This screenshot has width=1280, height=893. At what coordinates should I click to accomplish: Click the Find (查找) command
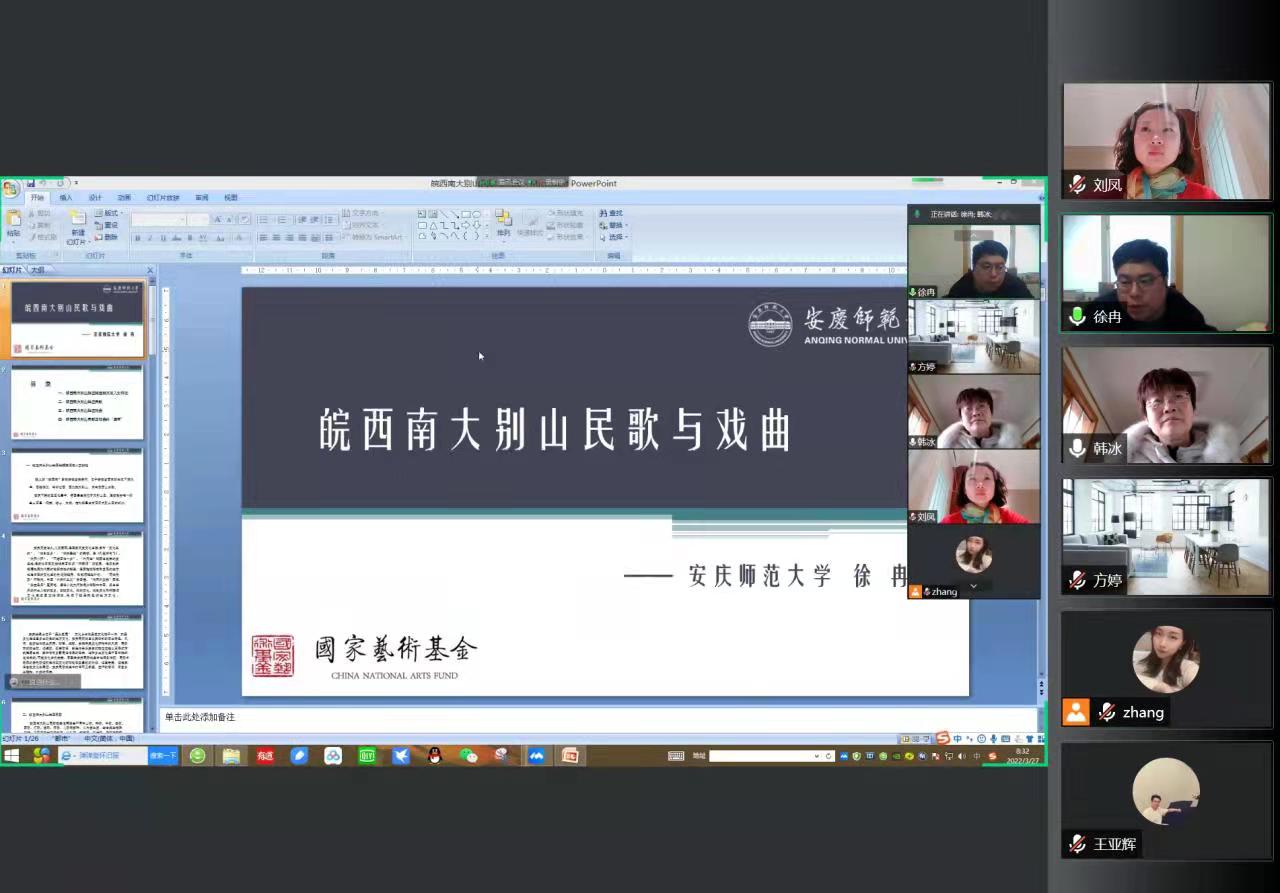pos(611,213)
